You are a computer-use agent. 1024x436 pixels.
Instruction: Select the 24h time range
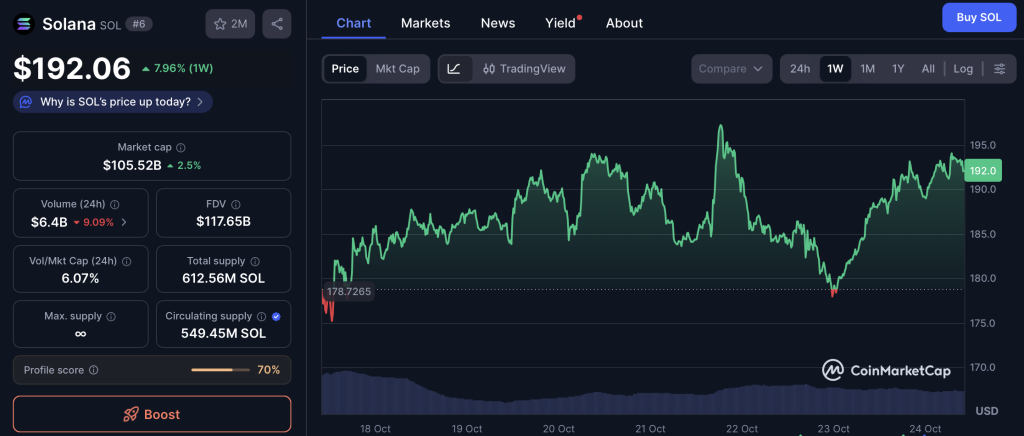point(800,69)
